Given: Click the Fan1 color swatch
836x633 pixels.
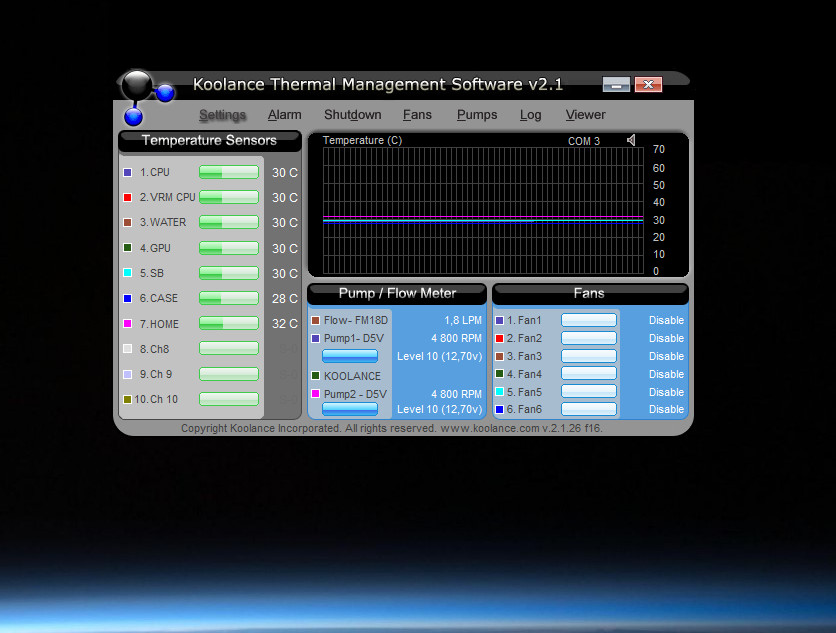Looking at the screenshot, I should point(500,320).
